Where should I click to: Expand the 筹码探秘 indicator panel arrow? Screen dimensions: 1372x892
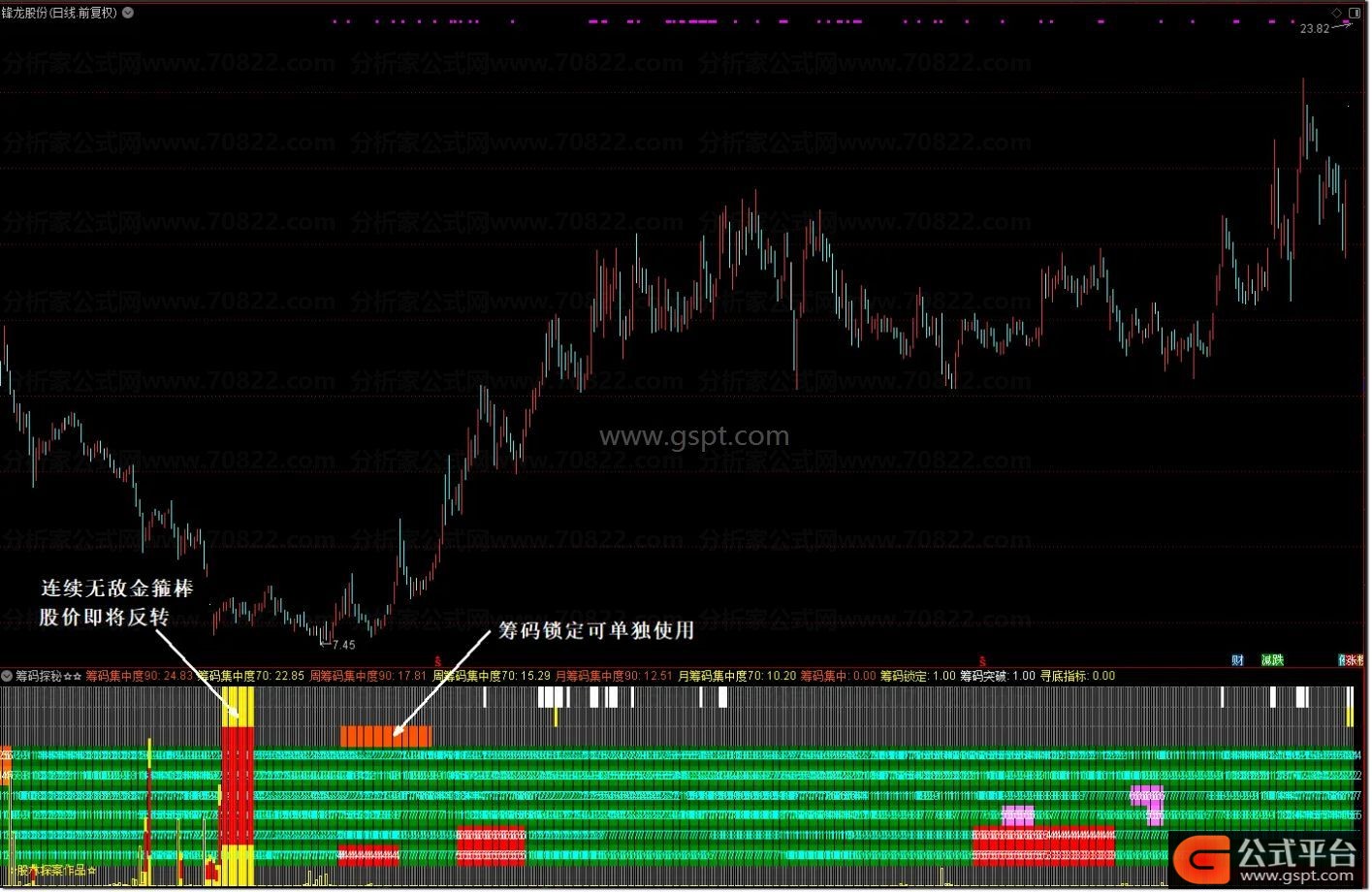click(x=7, y=676)
